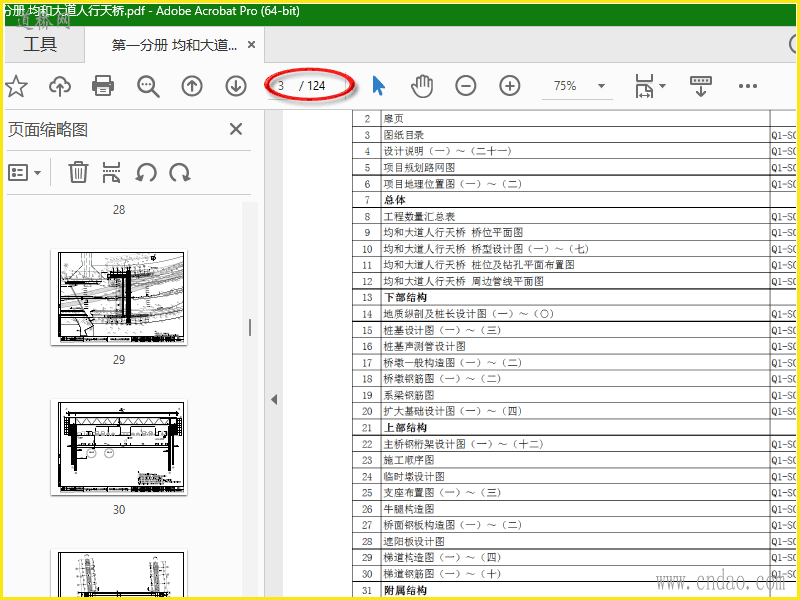Click row 桩基声测管设计图

pos(574,346)
